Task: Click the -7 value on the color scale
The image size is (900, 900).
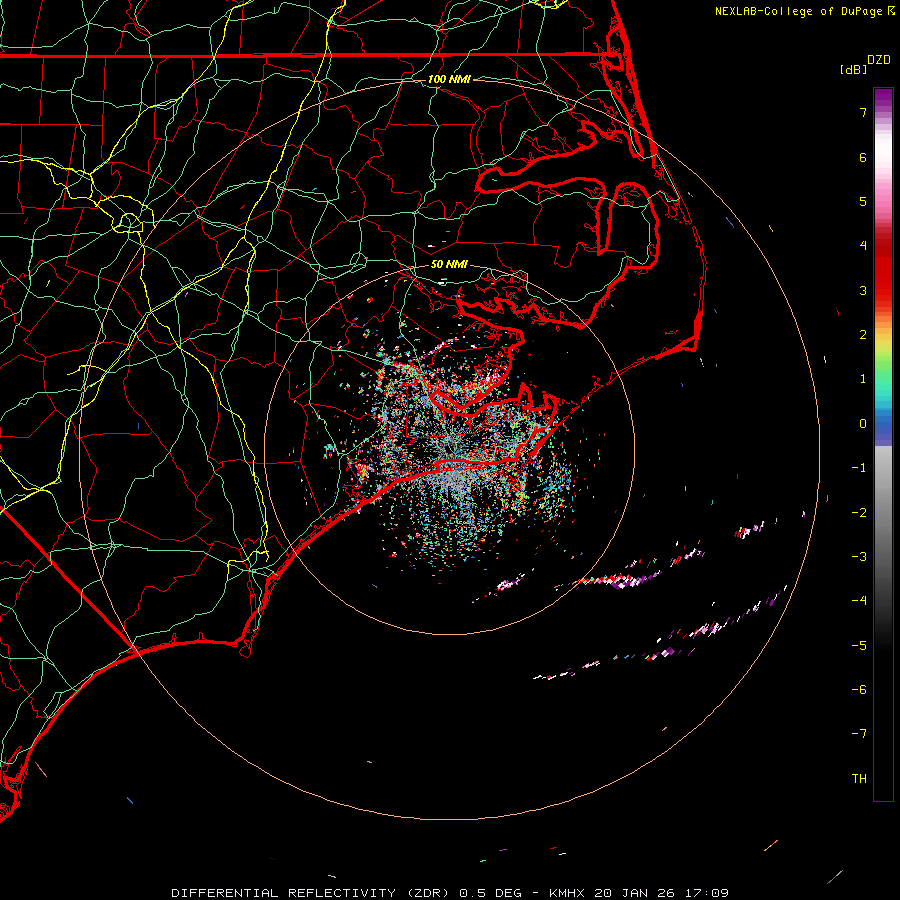Action: 859,734
